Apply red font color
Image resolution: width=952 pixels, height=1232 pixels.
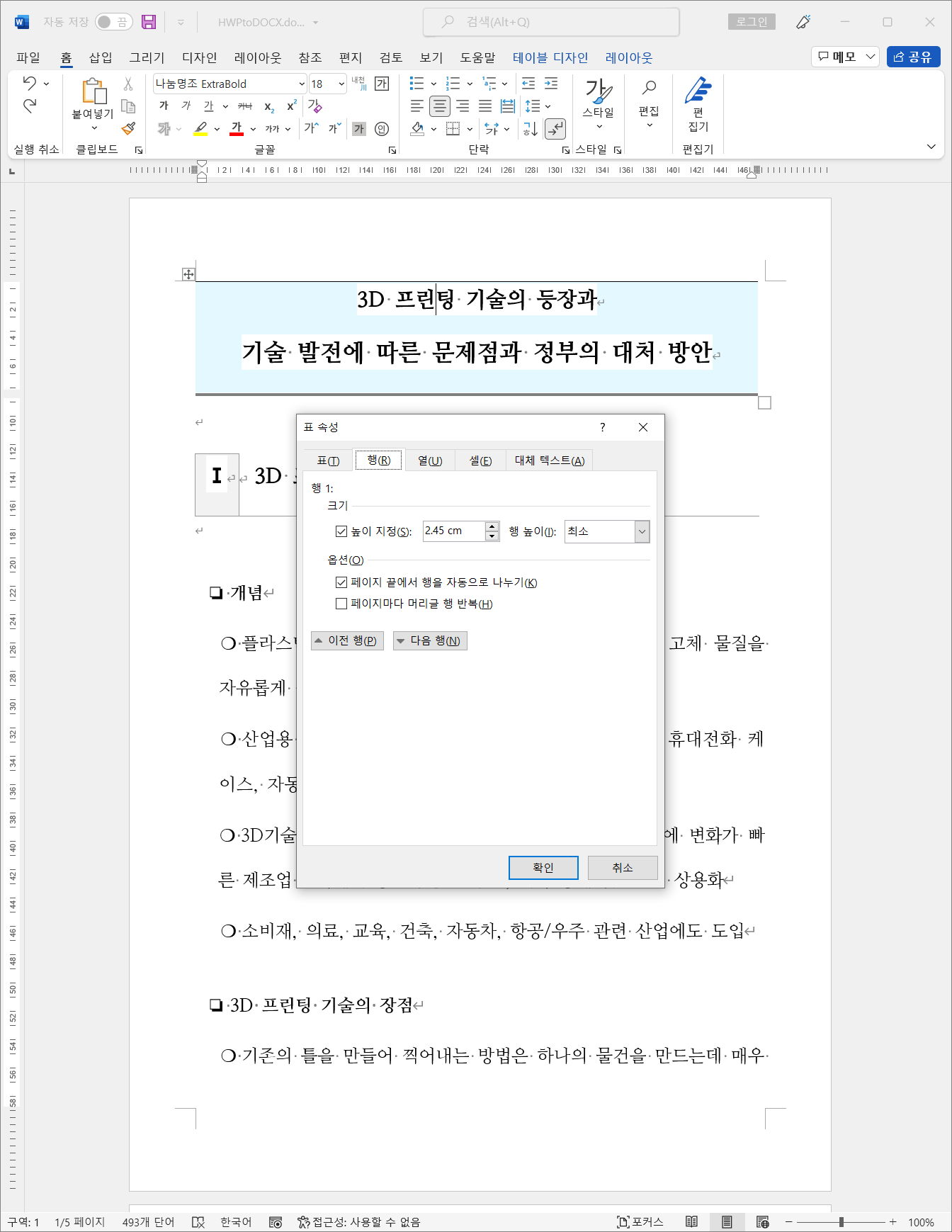tap(237, 128)
